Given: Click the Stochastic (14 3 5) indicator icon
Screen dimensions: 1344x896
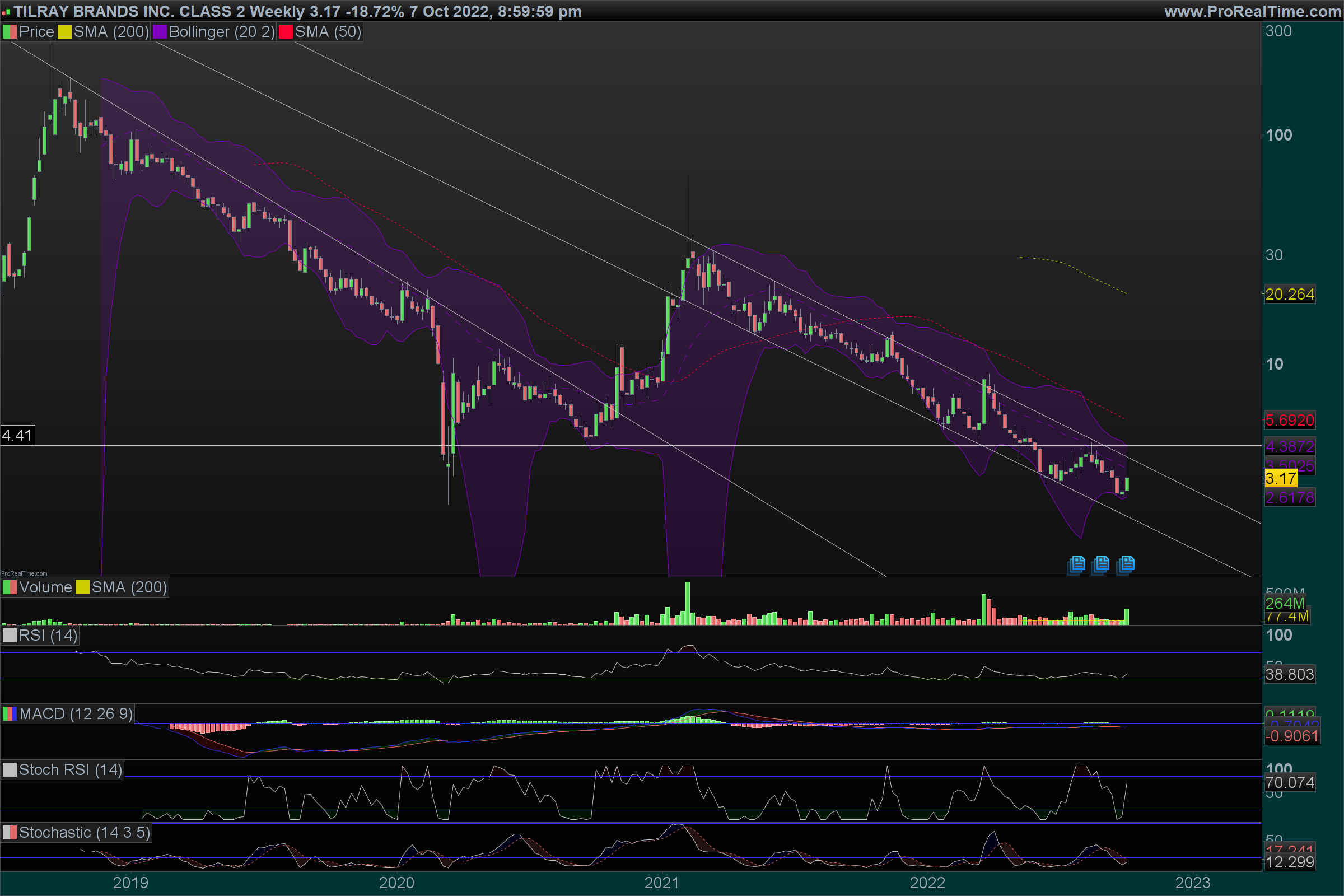Looking at the screenshot, I should pos(10,833).
